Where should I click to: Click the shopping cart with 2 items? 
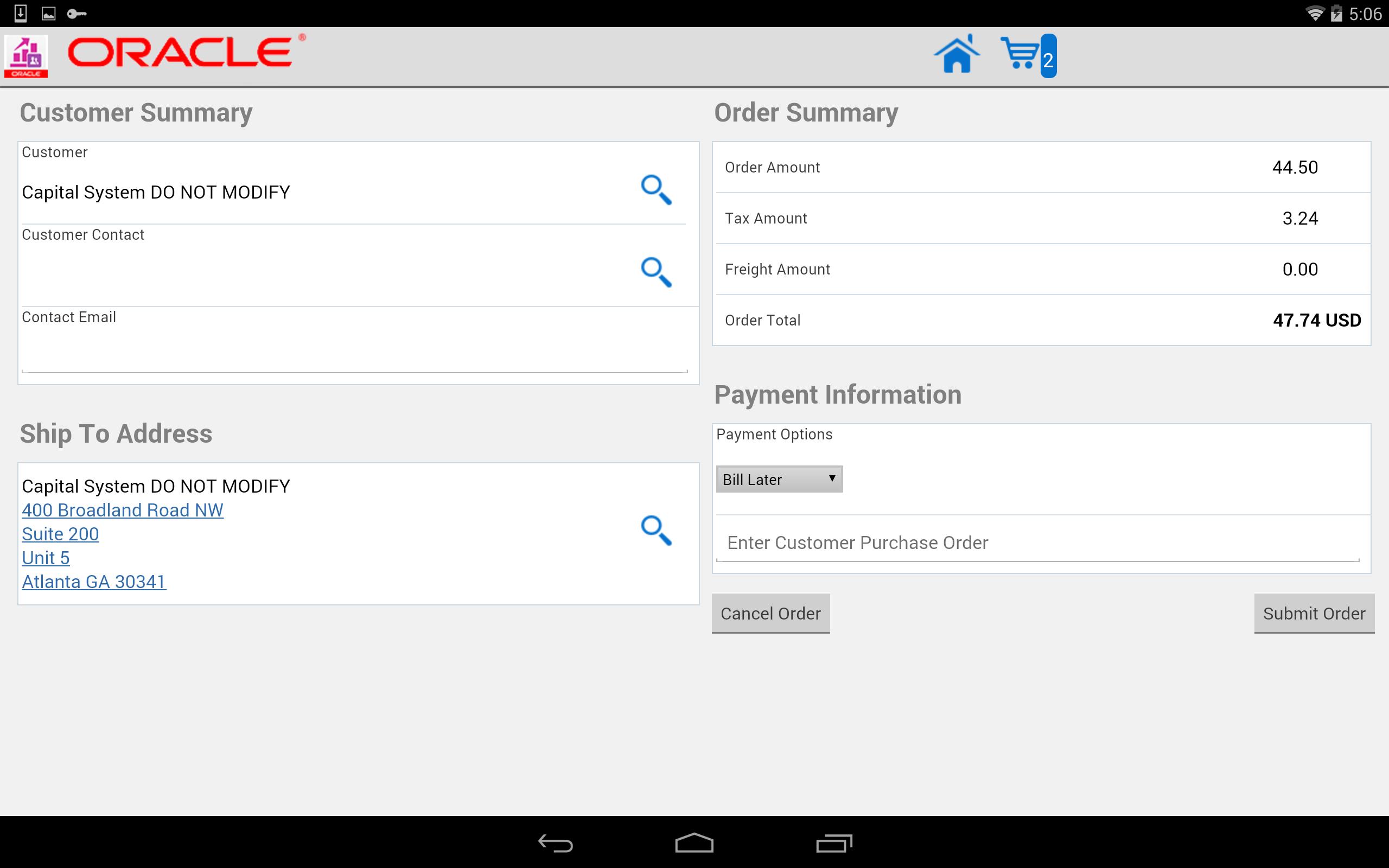(1025, 55)
